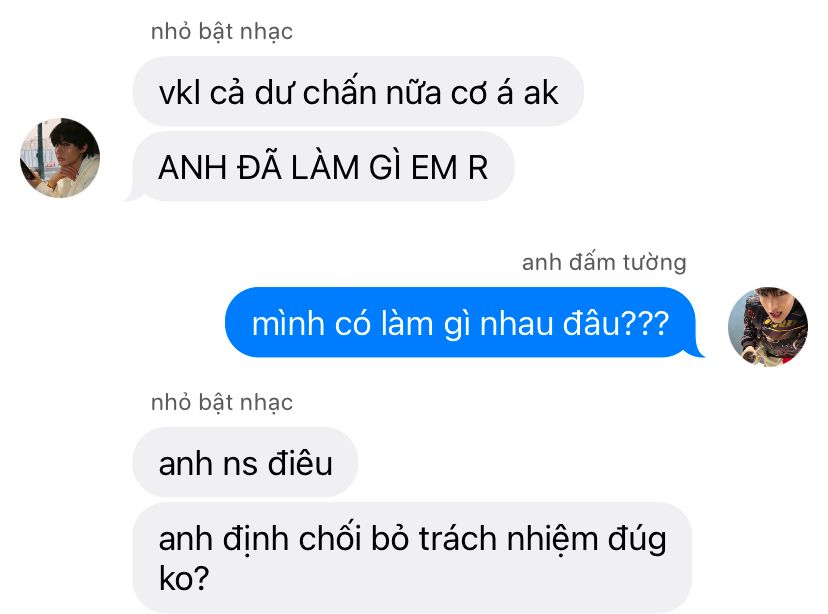Click the gray bubble tail beside left avatar
This screenshot has height=614, width=828.
point(134,194)
